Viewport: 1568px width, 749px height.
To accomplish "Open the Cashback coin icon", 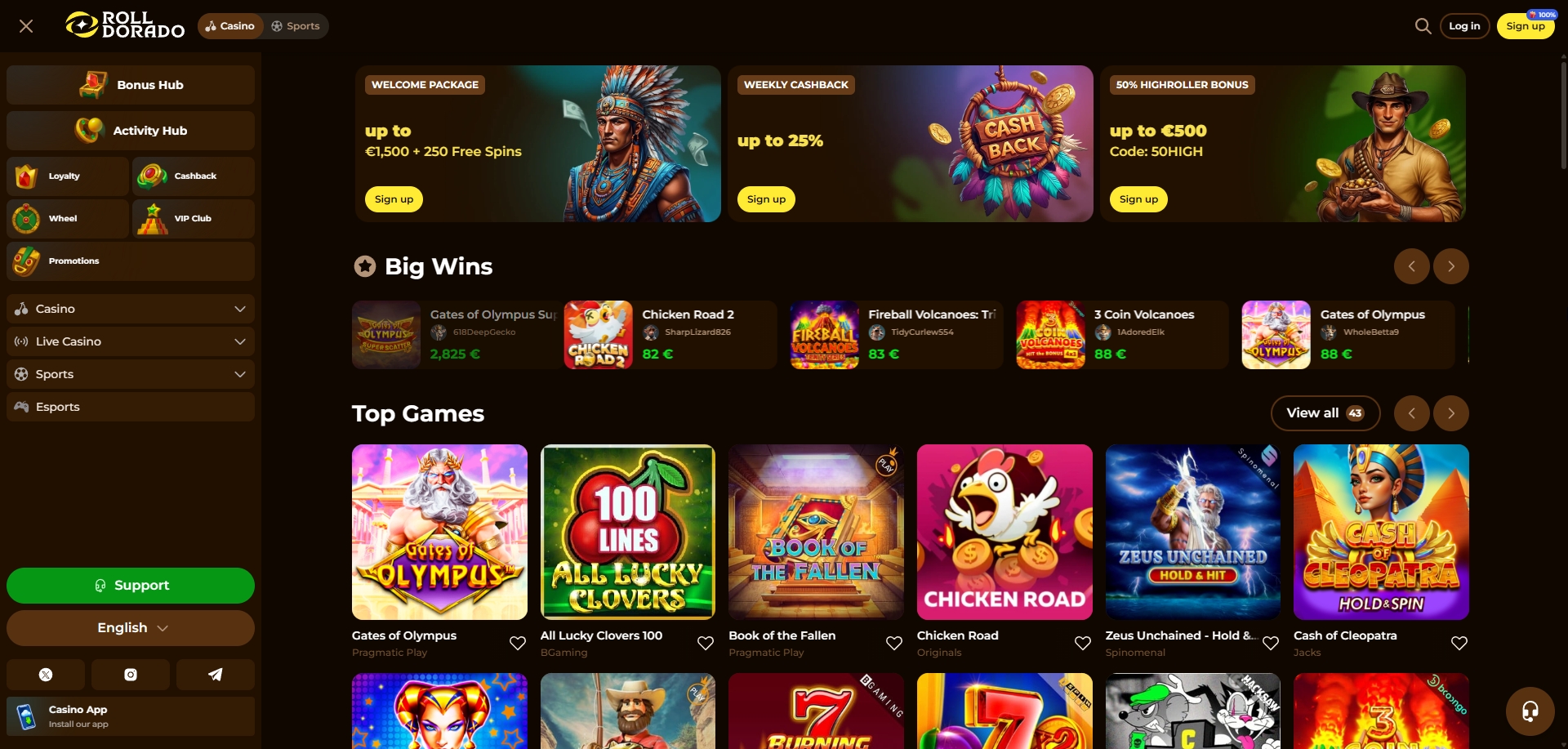I will pyautogui.click(x=153, y=176).
